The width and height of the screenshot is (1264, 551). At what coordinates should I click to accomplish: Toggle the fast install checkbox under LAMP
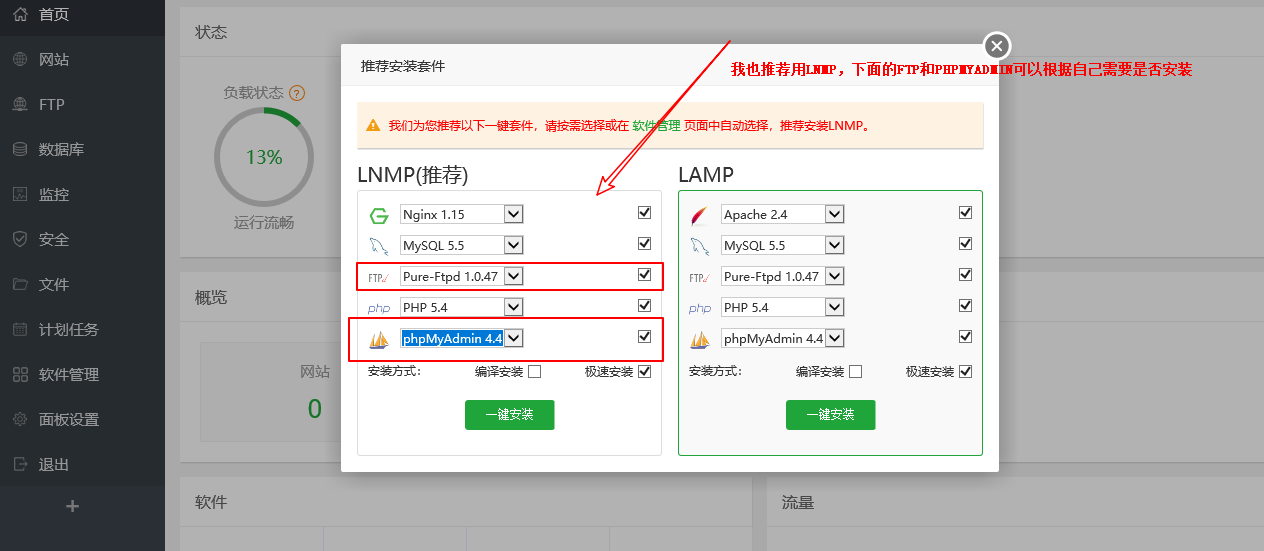[965, 372]
